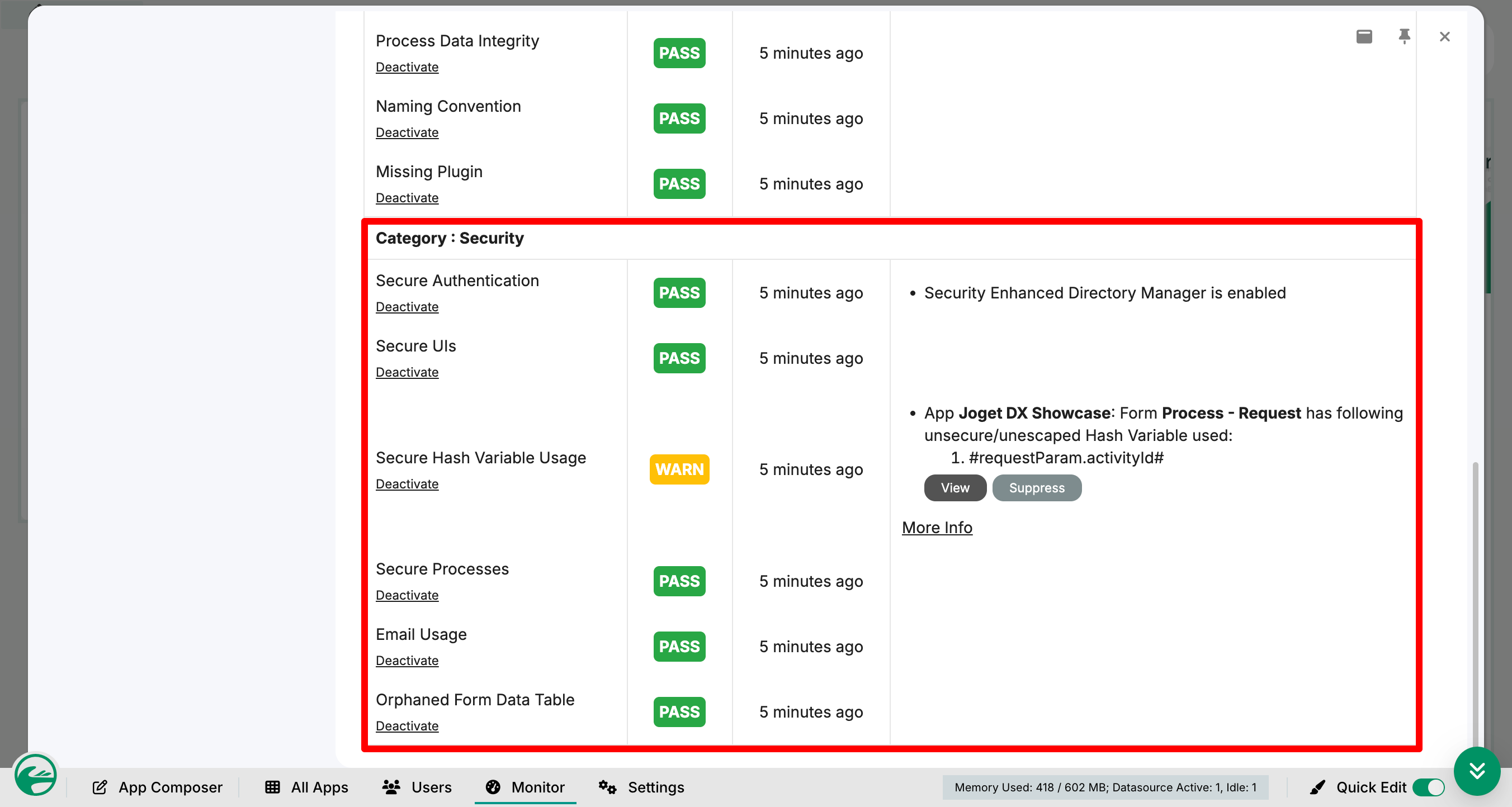Toggle the Quick Edit switch
Image resolution: width=1512 pixels, height=807 pixels.
click(x=1429, y=787)
